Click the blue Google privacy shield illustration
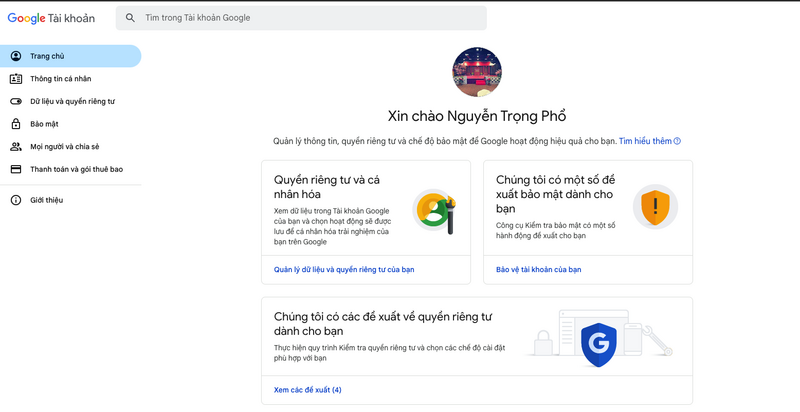800x412 pixels. [600, 345]
